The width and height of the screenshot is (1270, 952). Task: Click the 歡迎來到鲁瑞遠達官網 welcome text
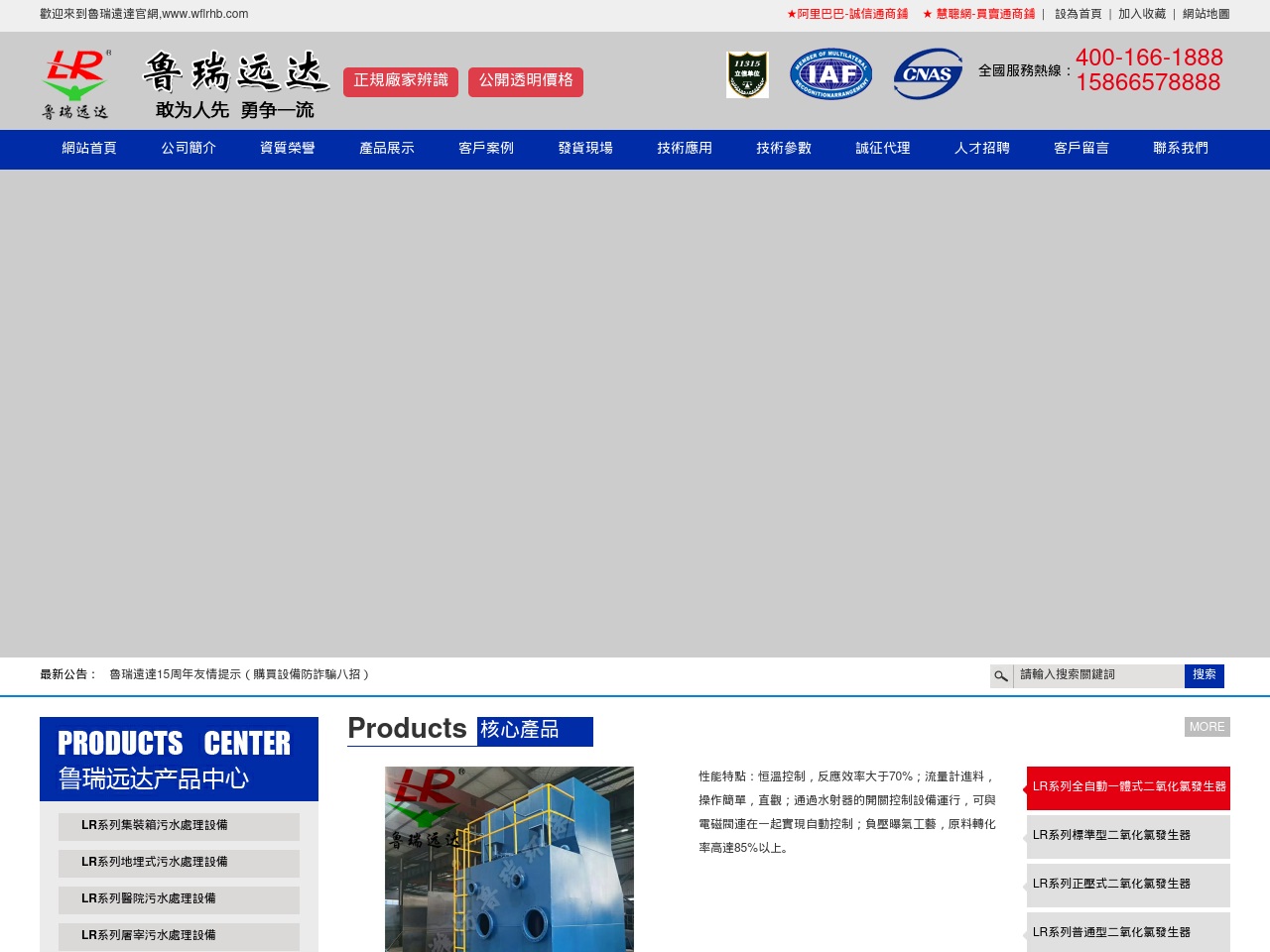144,14
